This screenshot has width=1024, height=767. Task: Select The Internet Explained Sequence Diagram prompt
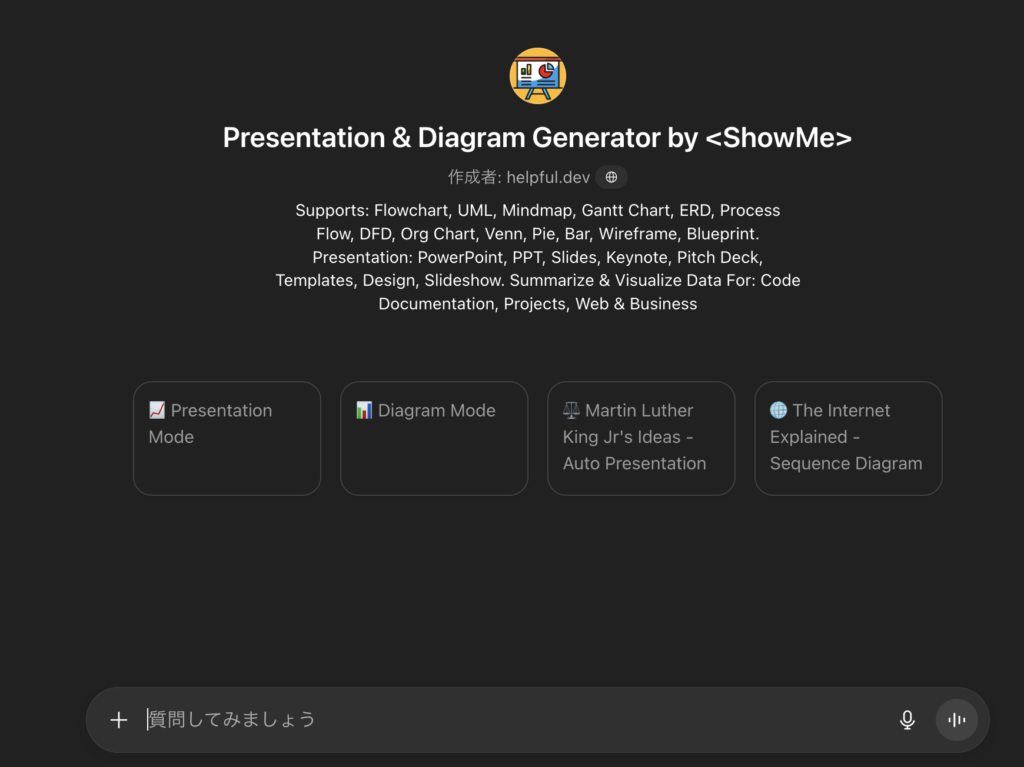pos(848,438)
